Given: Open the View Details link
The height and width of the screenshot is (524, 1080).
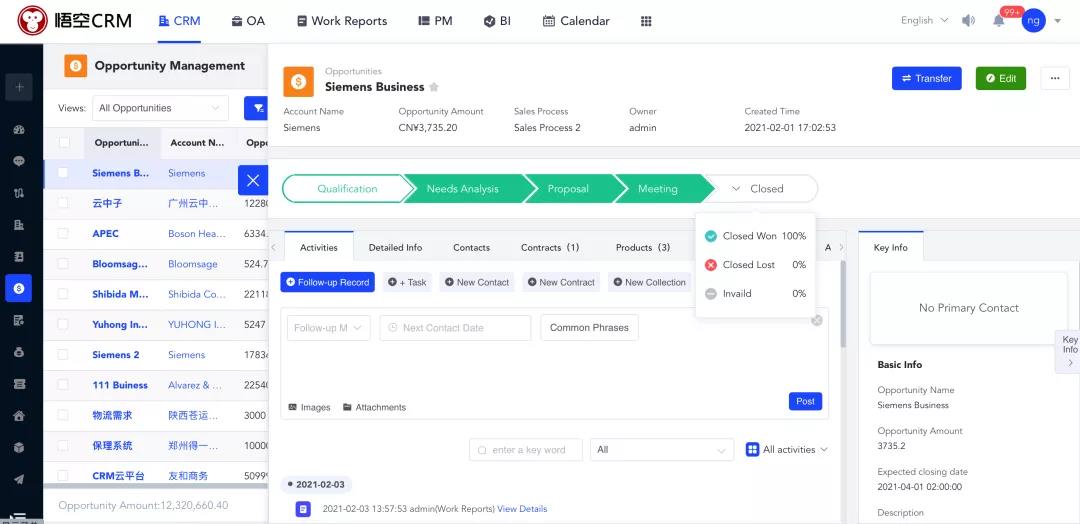Looking at the screenshot, I should coord(522,509).
